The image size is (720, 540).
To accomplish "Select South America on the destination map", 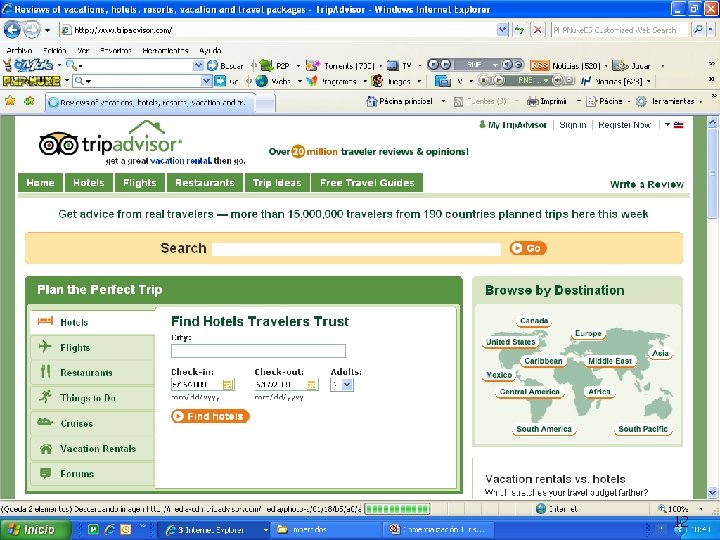I will tap(544, 429).
